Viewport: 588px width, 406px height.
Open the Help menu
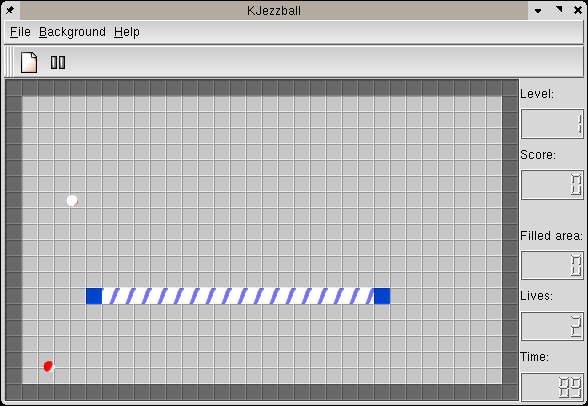click(127, 32)
